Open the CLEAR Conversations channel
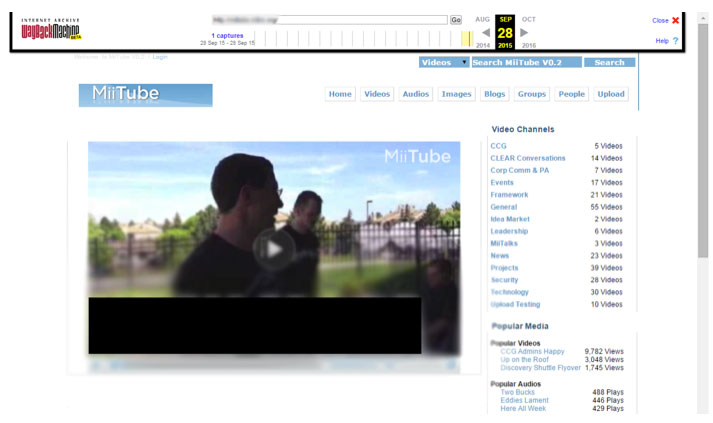 [x=528, y=158]
